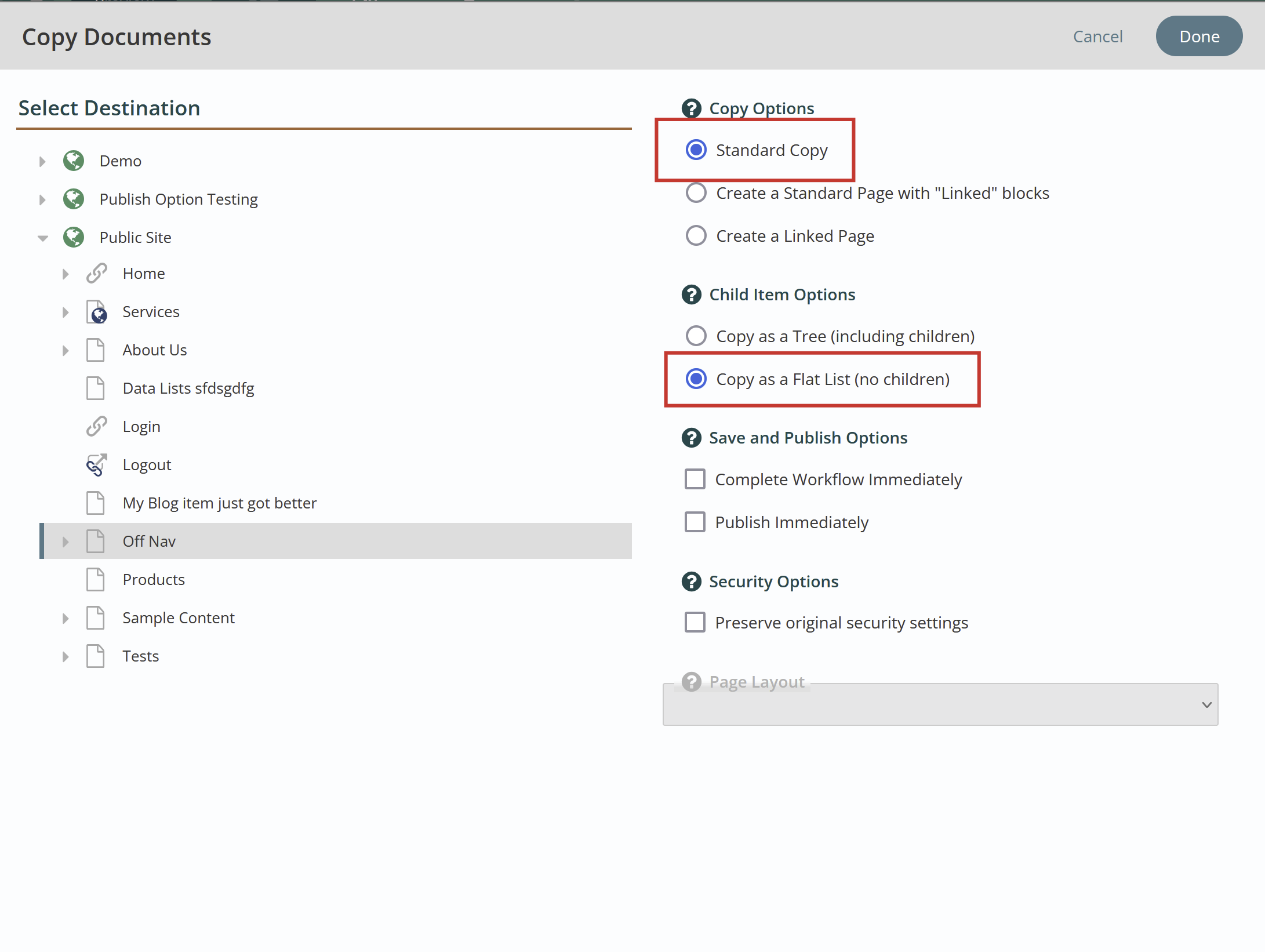Select Copy as a Tree including children
Image resolution: width=1265 pixels, height=952 pixels.
click(x=696, y=336)
